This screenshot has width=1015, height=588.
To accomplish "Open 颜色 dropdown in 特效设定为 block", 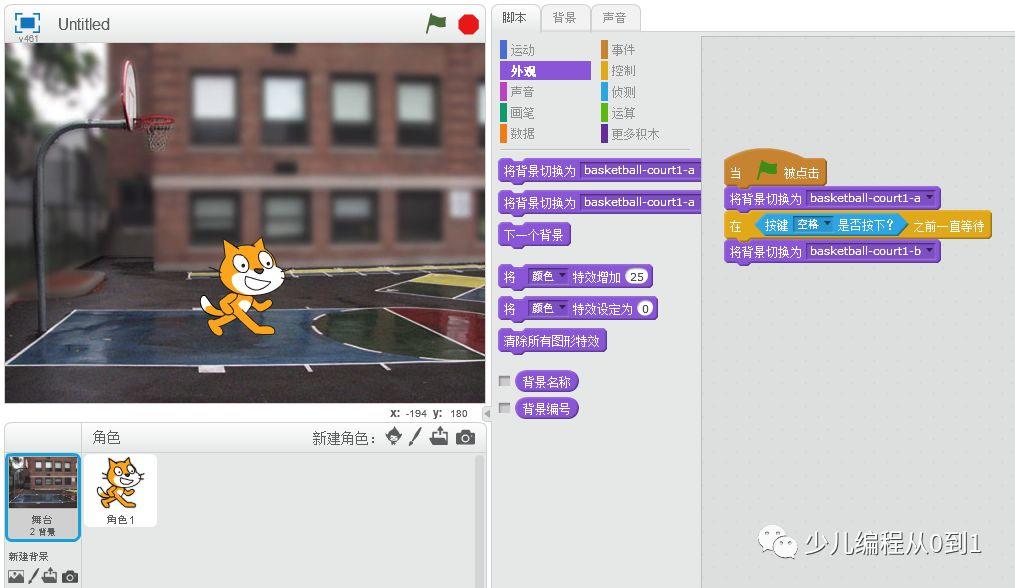I will [x=547, y=308].
